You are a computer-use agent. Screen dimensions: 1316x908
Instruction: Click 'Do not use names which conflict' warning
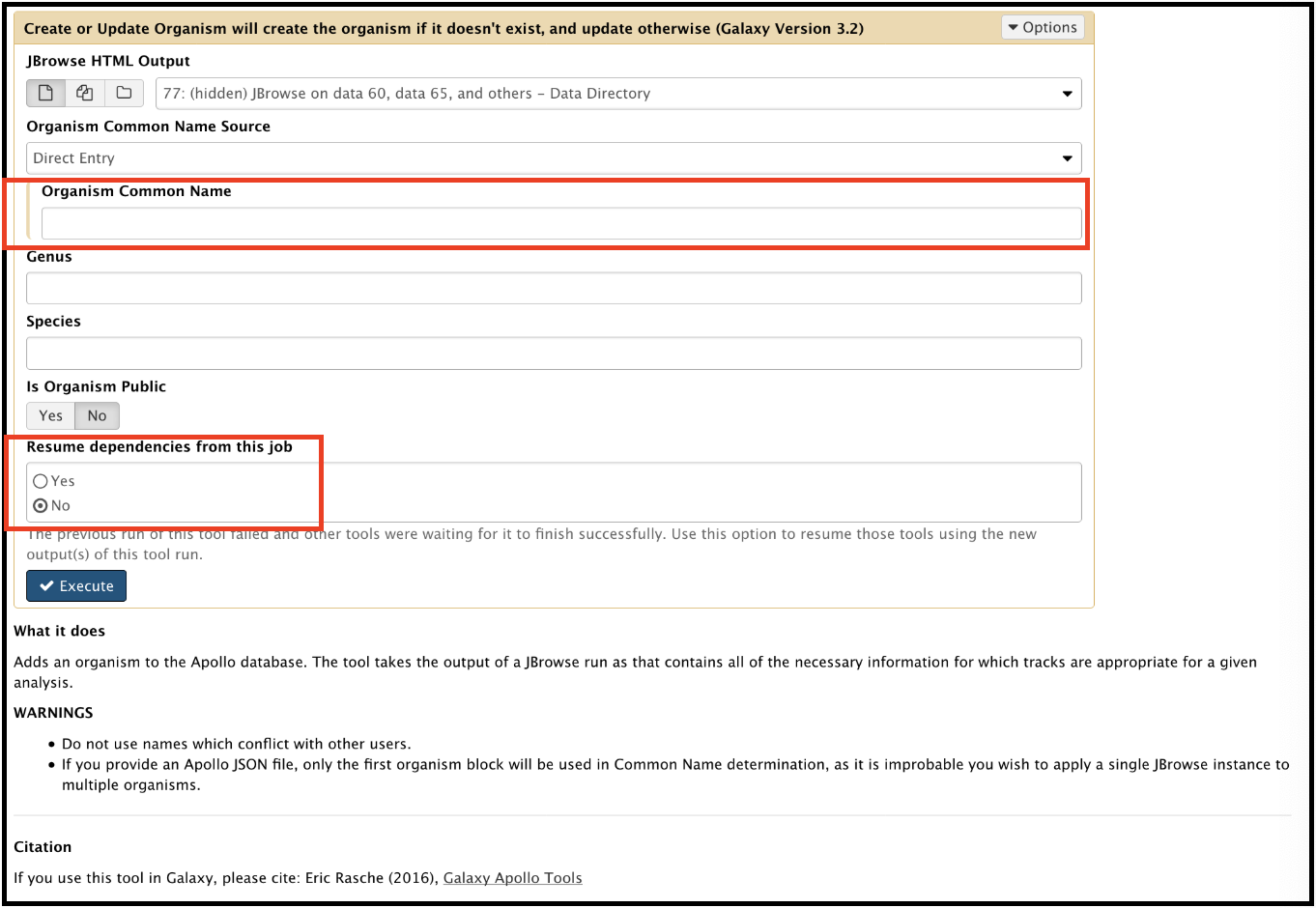(237, 744)
